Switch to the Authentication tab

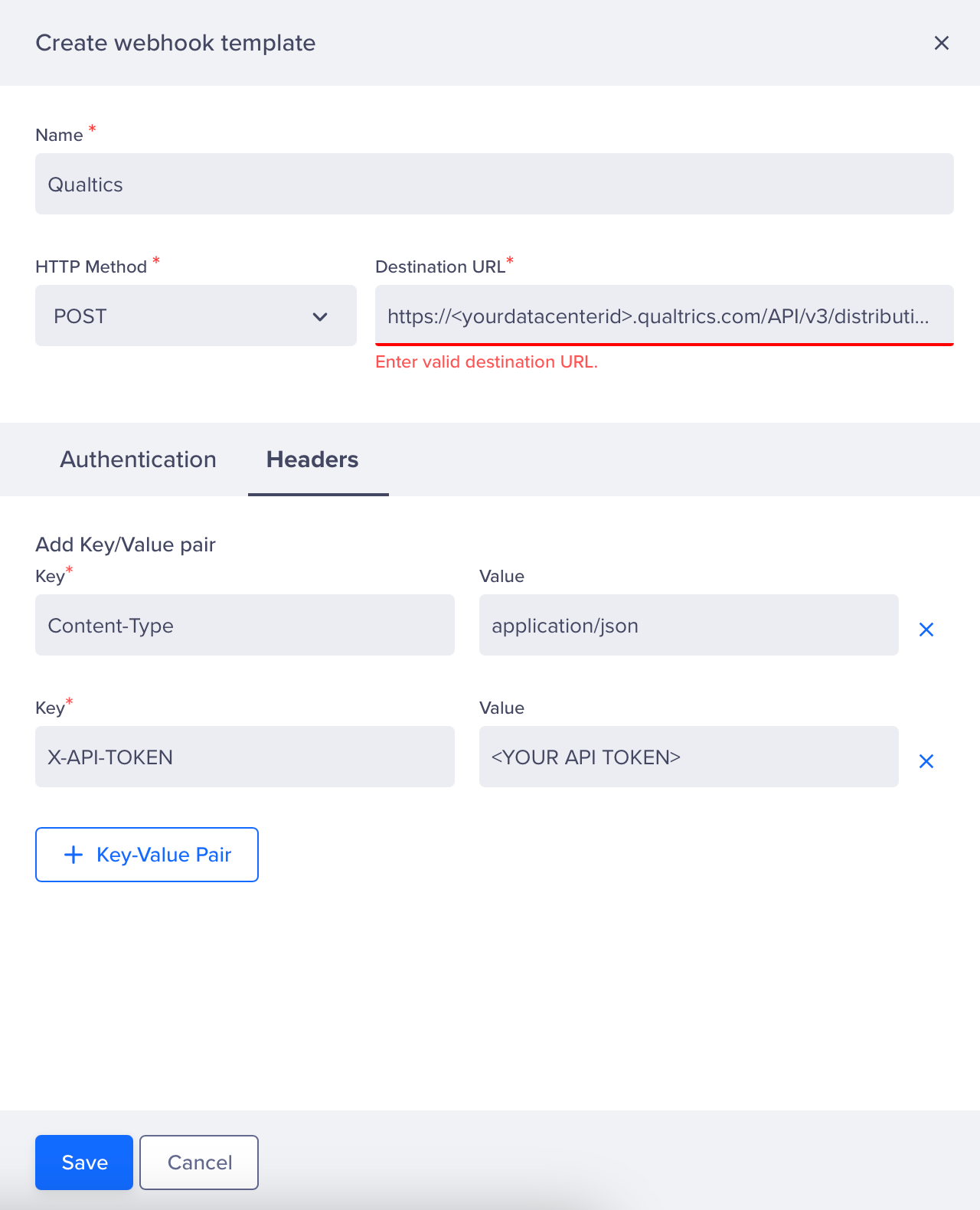pos(138,459)
